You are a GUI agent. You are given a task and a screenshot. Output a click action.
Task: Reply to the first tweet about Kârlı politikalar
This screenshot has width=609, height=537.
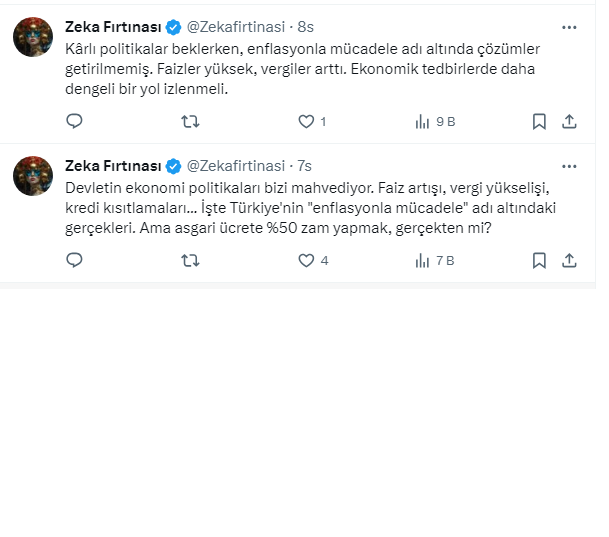click(x=74, y=121)
